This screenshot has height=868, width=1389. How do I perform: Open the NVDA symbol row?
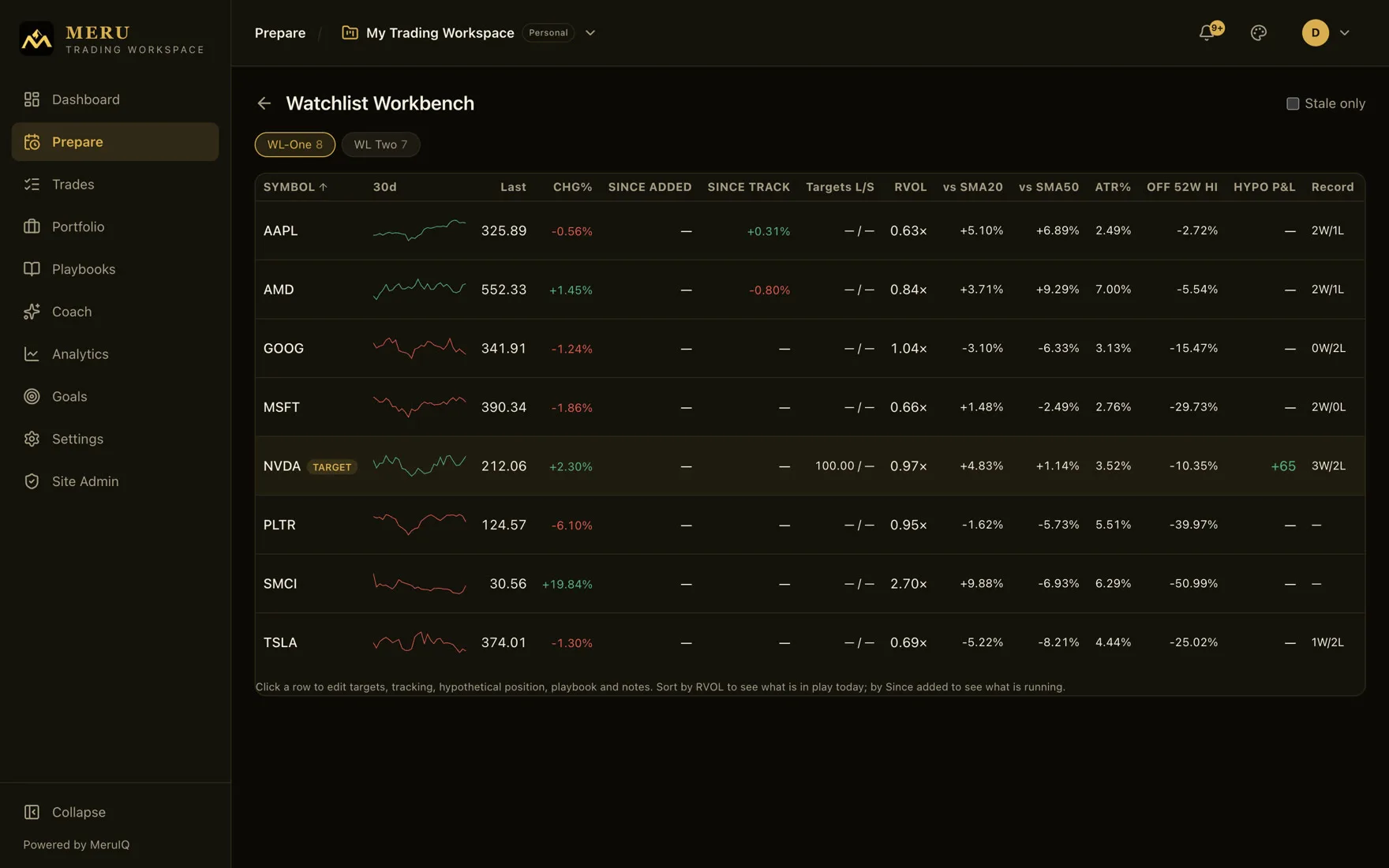810,466
